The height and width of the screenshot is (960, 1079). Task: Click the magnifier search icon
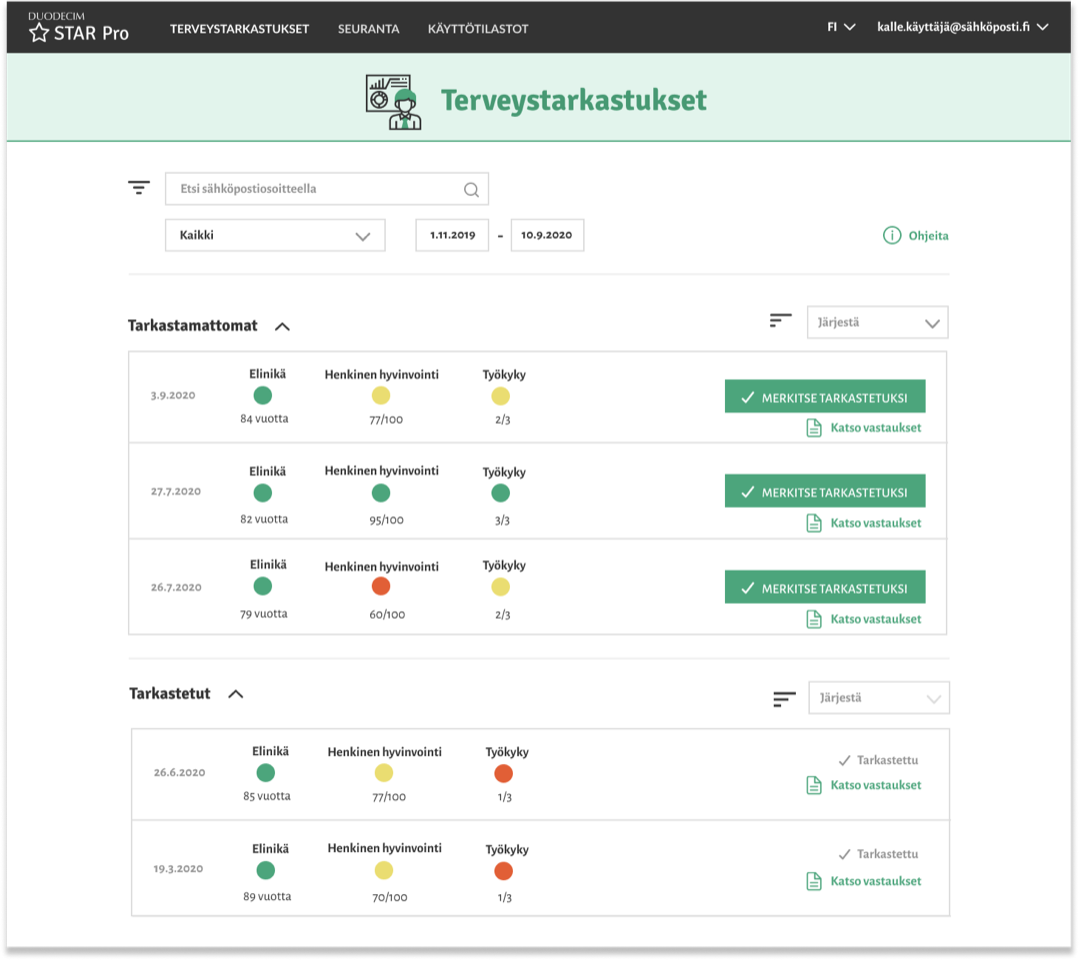point(471,189)
